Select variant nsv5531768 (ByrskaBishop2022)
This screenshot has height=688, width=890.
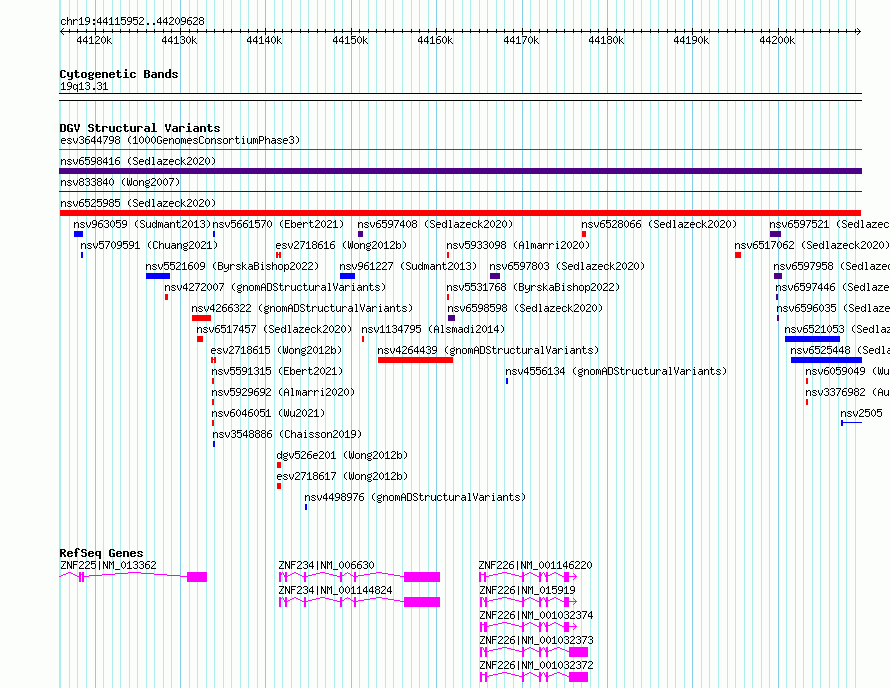click(x=533, y=287)
